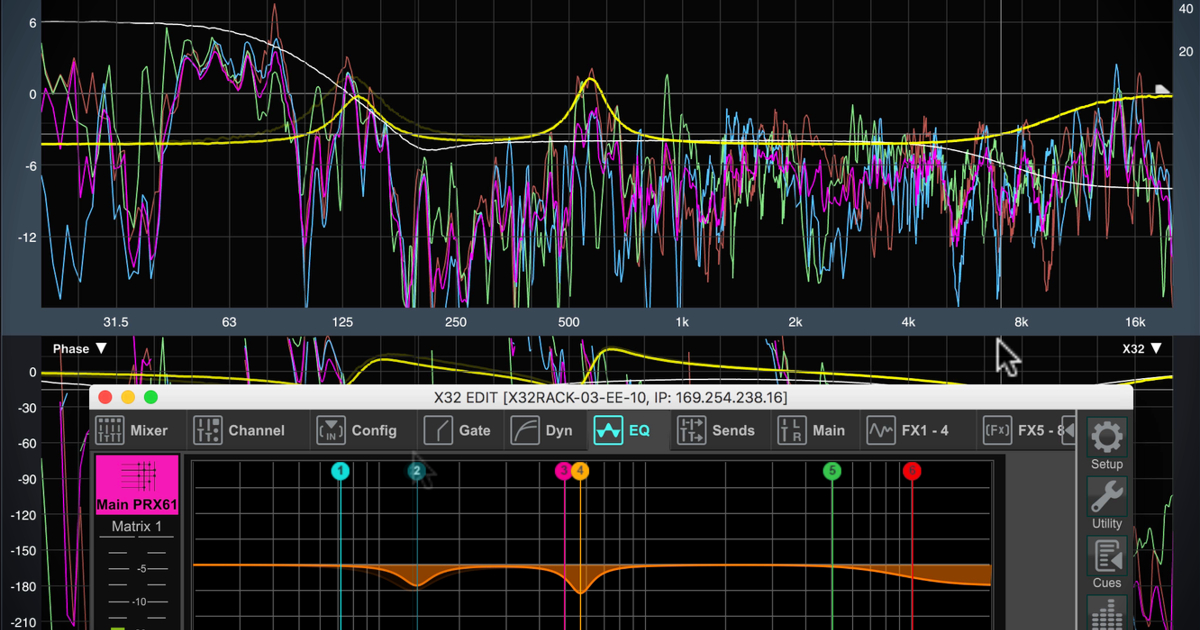Select EQ band 4 orange marker

pos(580,470)
